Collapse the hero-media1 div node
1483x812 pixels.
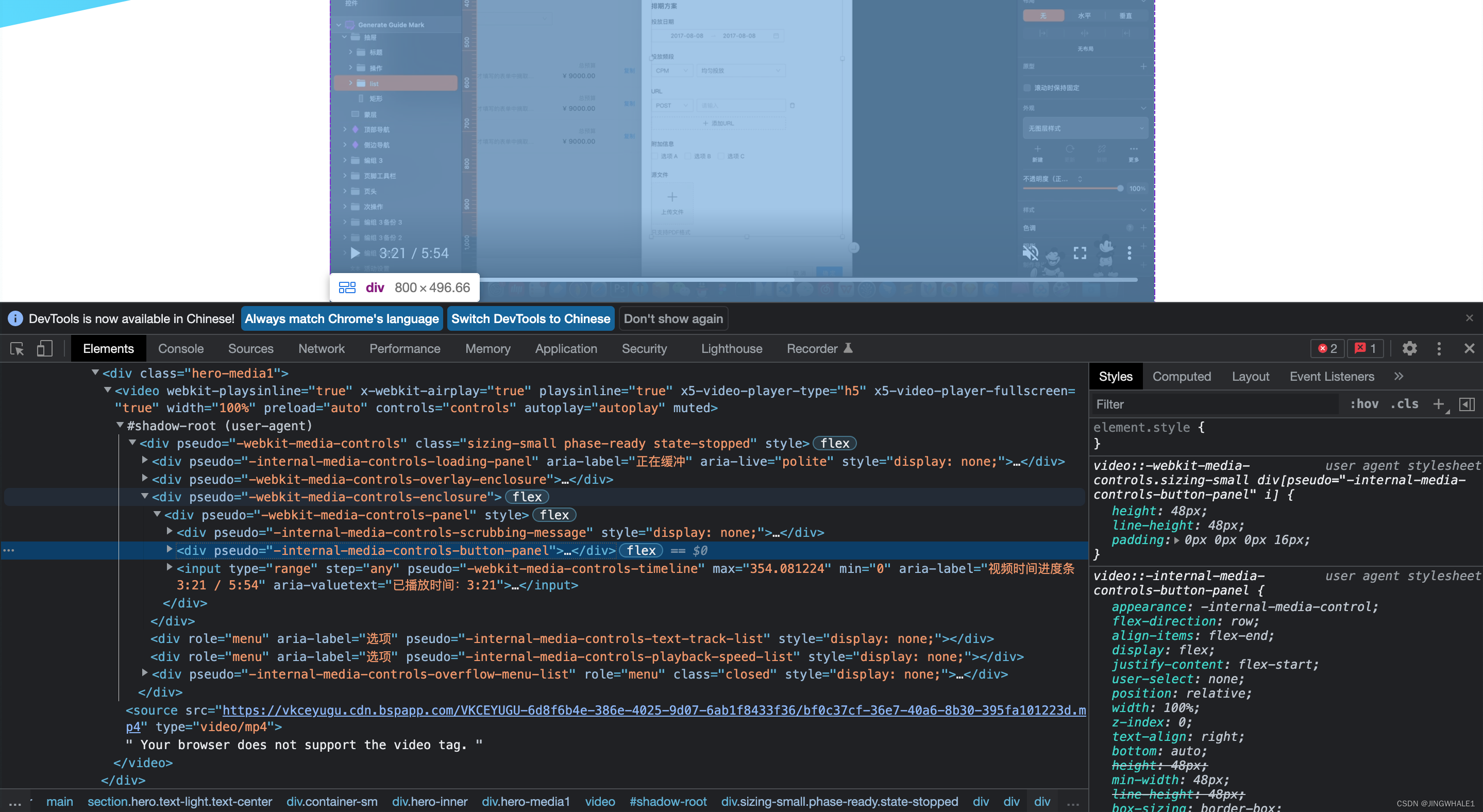coord(95,373)
